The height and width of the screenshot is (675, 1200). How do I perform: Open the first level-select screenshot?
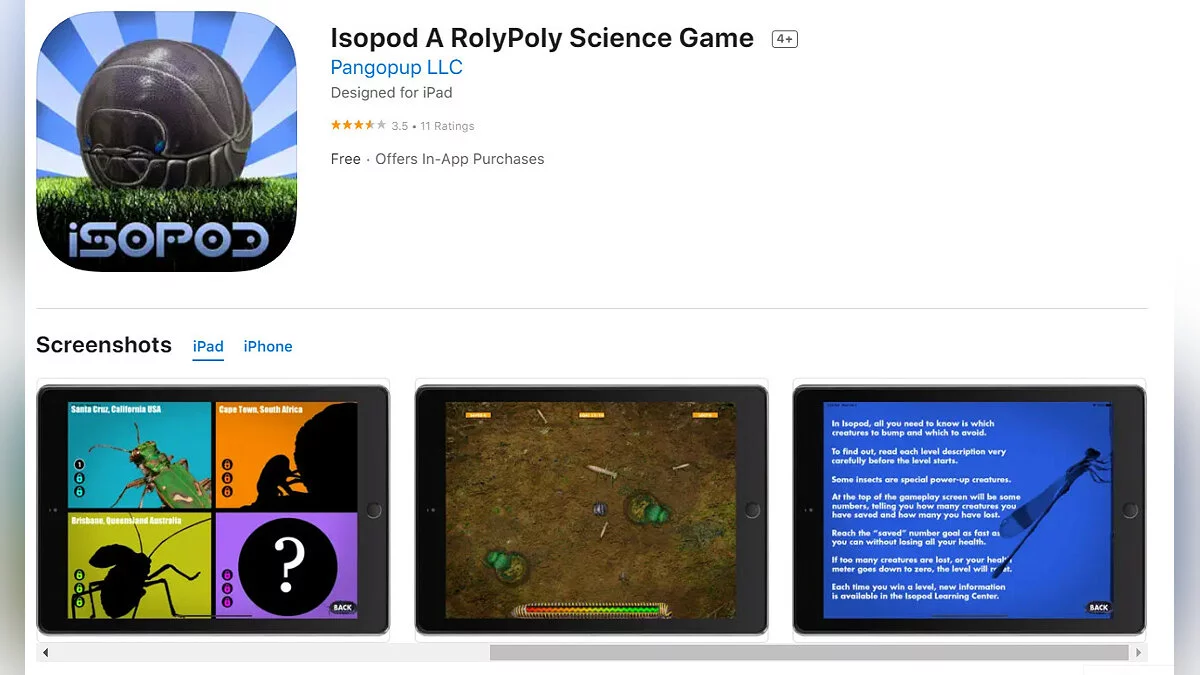(213, 510)
